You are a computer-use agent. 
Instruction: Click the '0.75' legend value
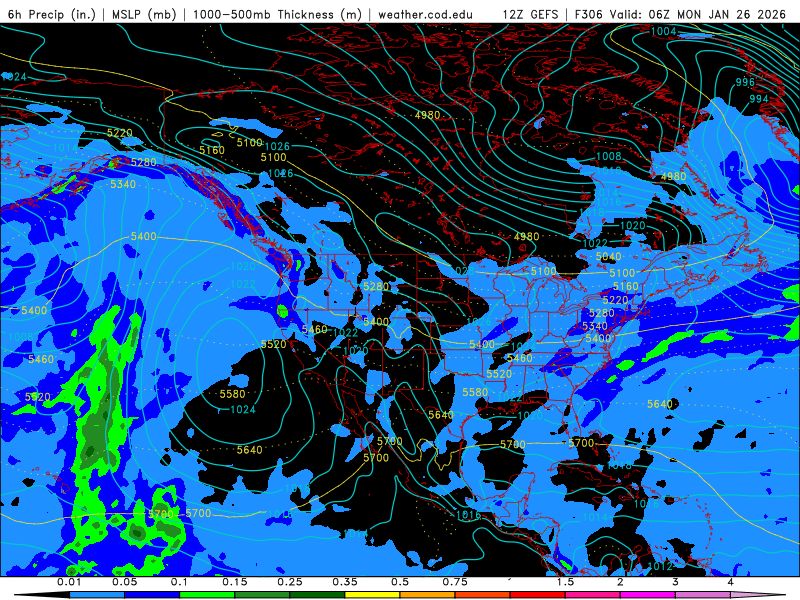455,582
